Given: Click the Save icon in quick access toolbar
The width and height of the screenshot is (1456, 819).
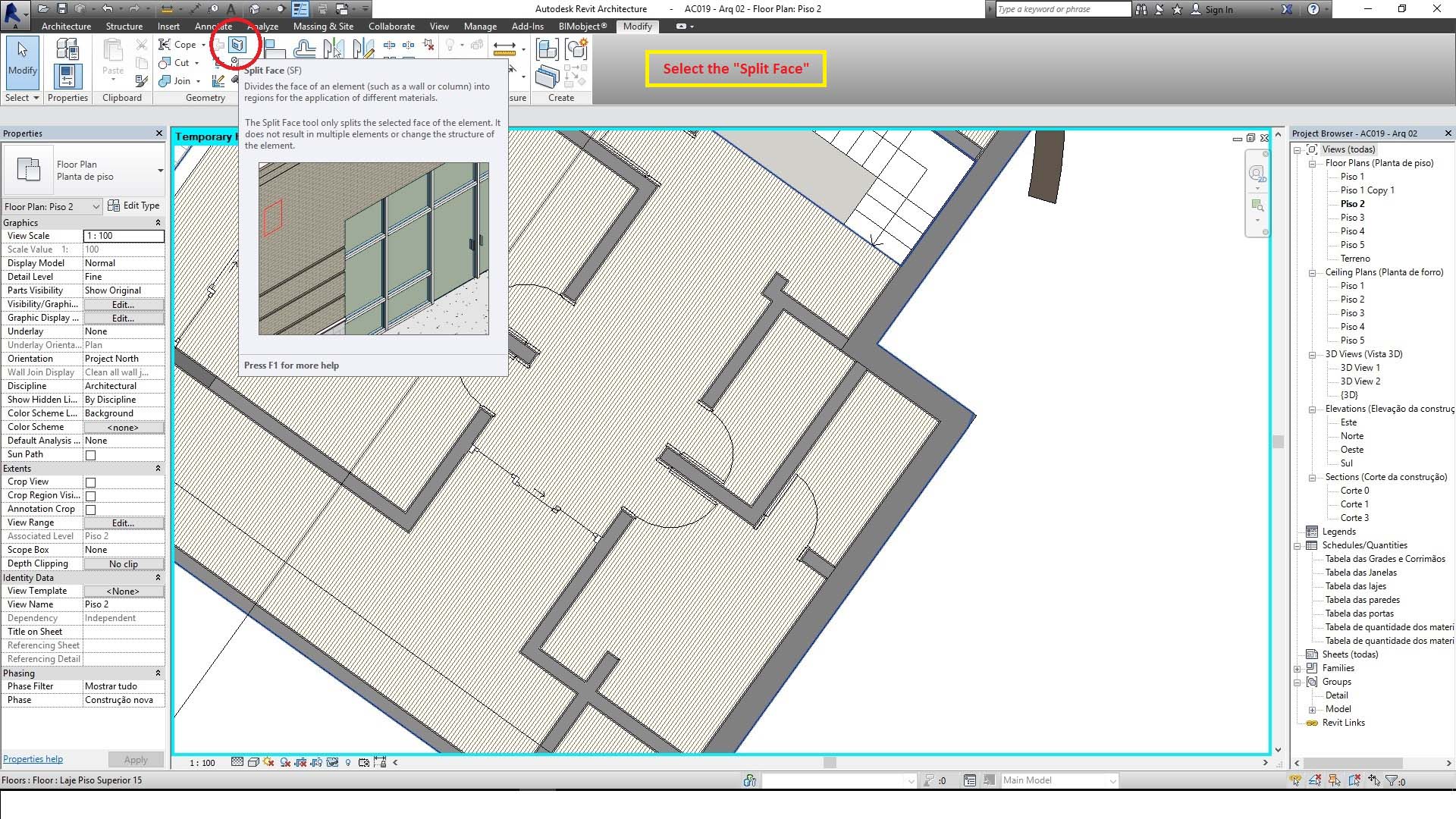Looking at the screenshot, I should coord(61,9).
